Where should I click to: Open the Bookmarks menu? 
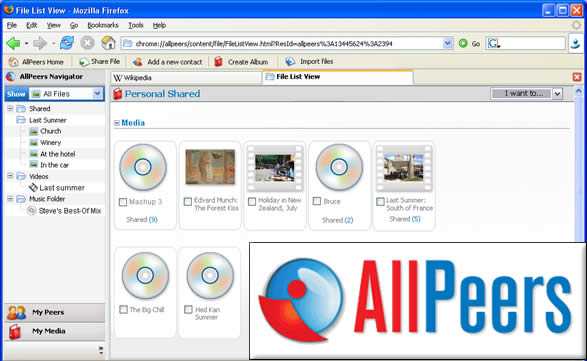tap(103, 25)
